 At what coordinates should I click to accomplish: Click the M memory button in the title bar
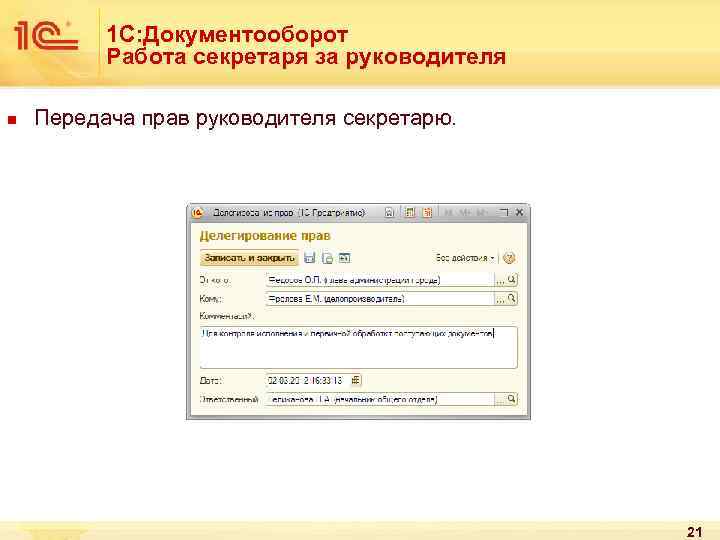(x=449, y=213)
